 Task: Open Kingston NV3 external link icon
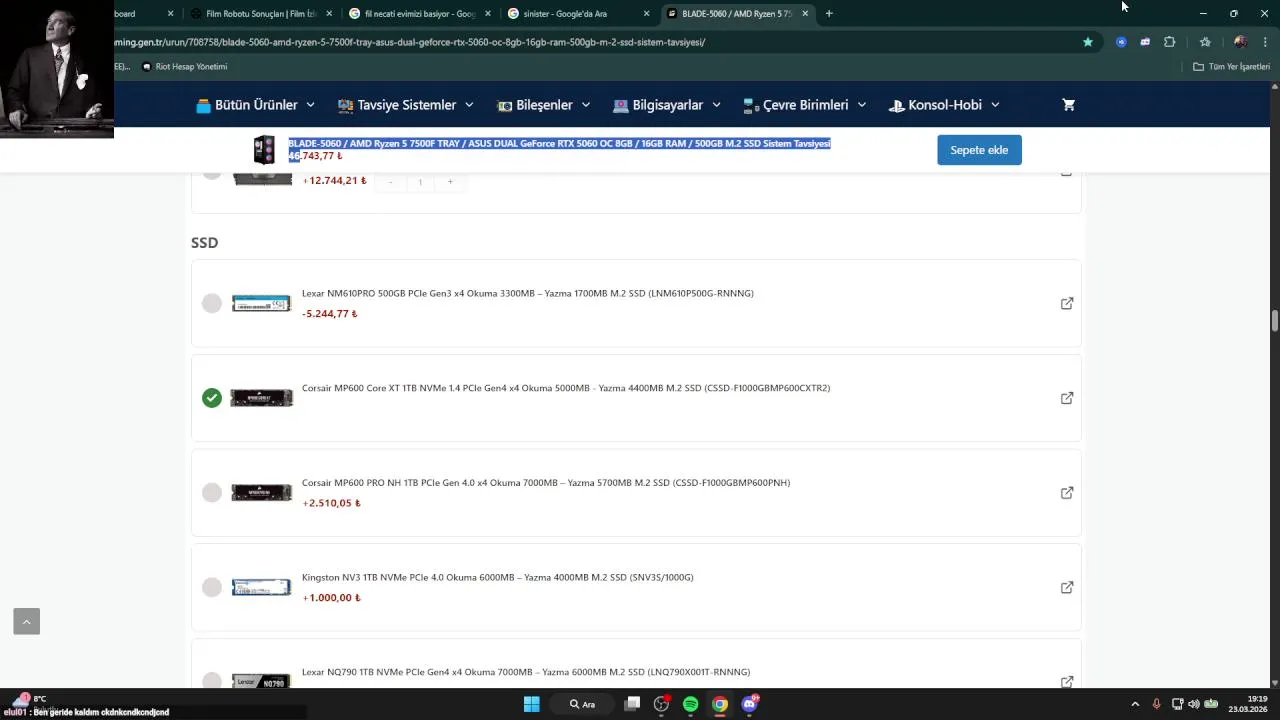coord(1067,587)
